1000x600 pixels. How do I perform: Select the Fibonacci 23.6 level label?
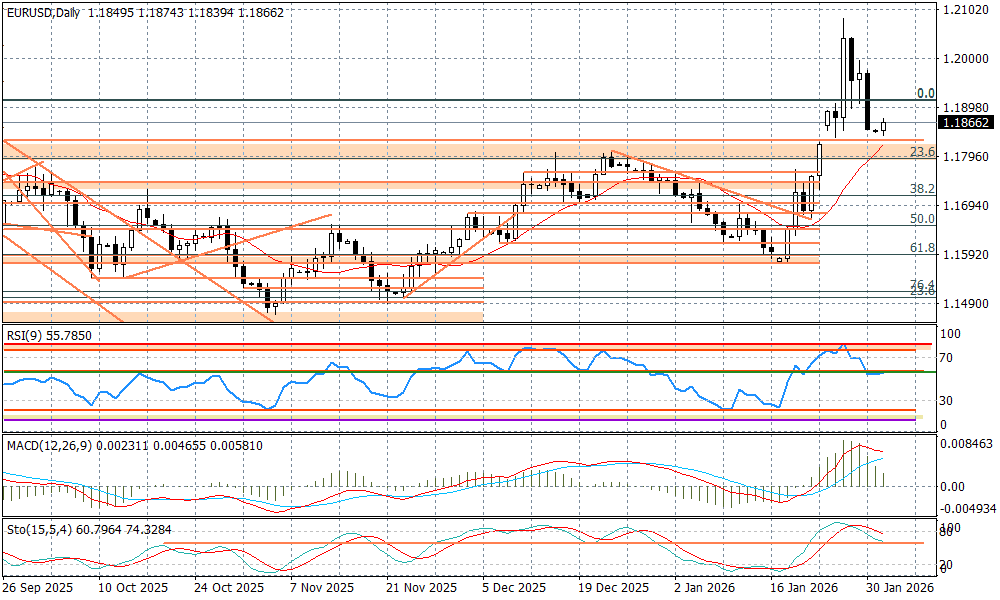[x=921, y=152]
